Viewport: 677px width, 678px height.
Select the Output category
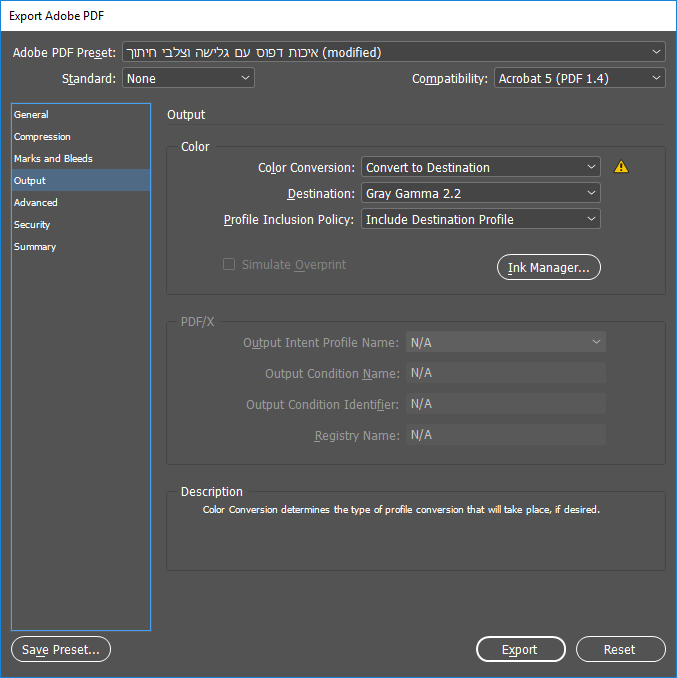[x=81, y=180]
